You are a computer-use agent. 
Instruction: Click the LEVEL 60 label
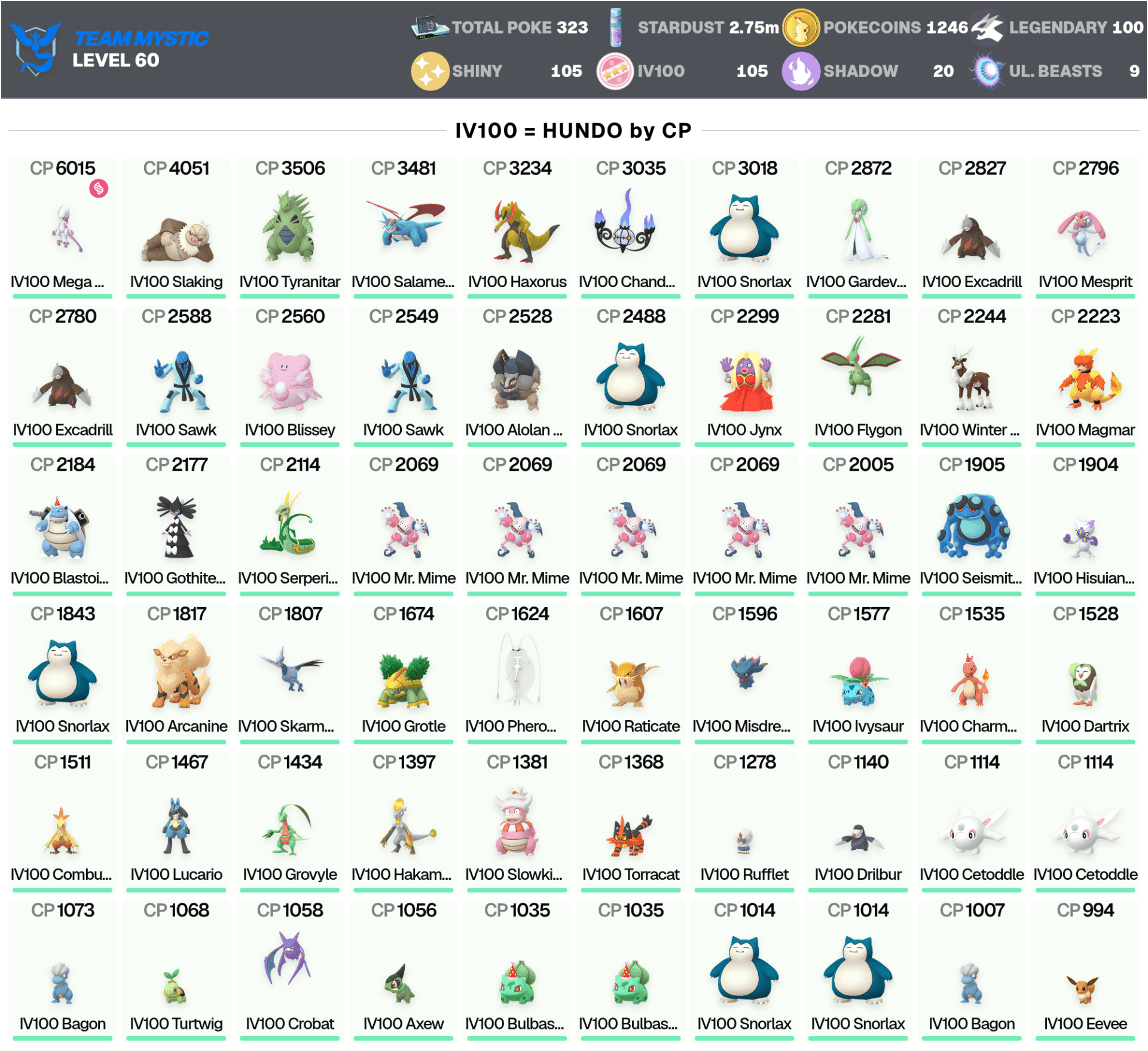click(x=115, y=60)
